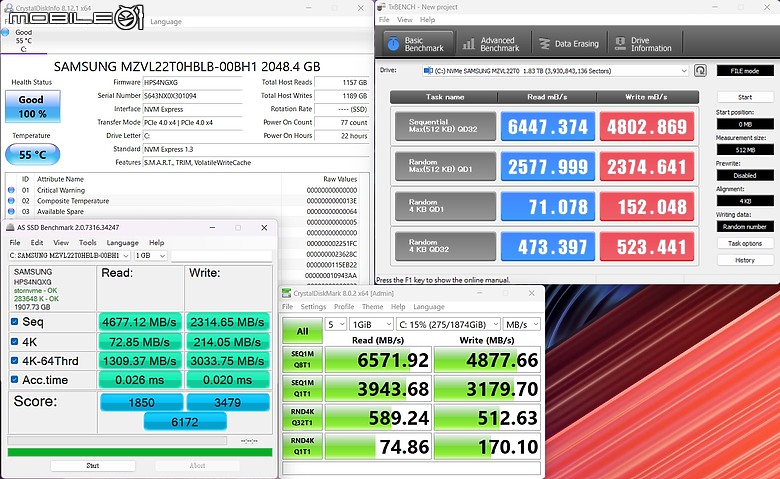Click blue status dot for Composite Temperature
This screenshot has height=479, width=780.
[11, 200]
